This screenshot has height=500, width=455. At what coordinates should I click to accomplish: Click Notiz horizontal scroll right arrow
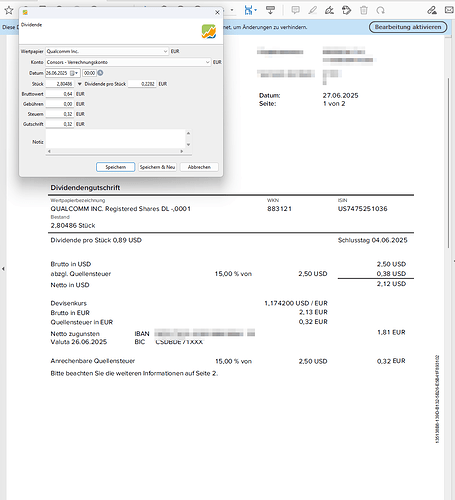(182, 151)
